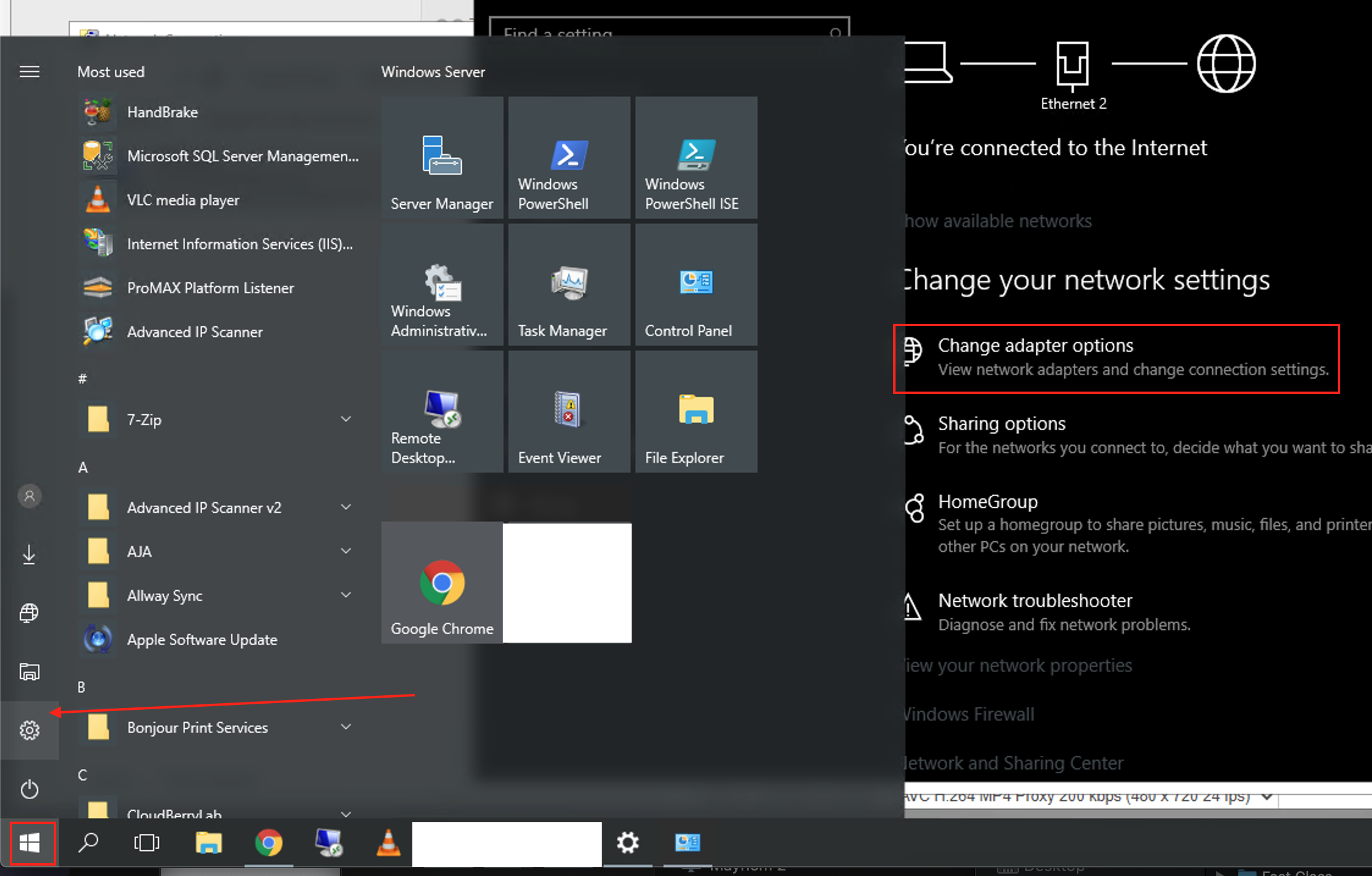Viewport: 1372px width, 876px height.
Task: Expand the Start menu hamburger button
Action: tap(29, 72)
